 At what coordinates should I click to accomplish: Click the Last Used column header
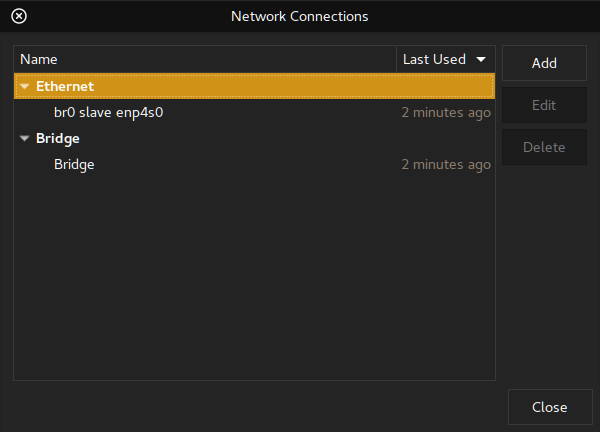click(446, 59)
